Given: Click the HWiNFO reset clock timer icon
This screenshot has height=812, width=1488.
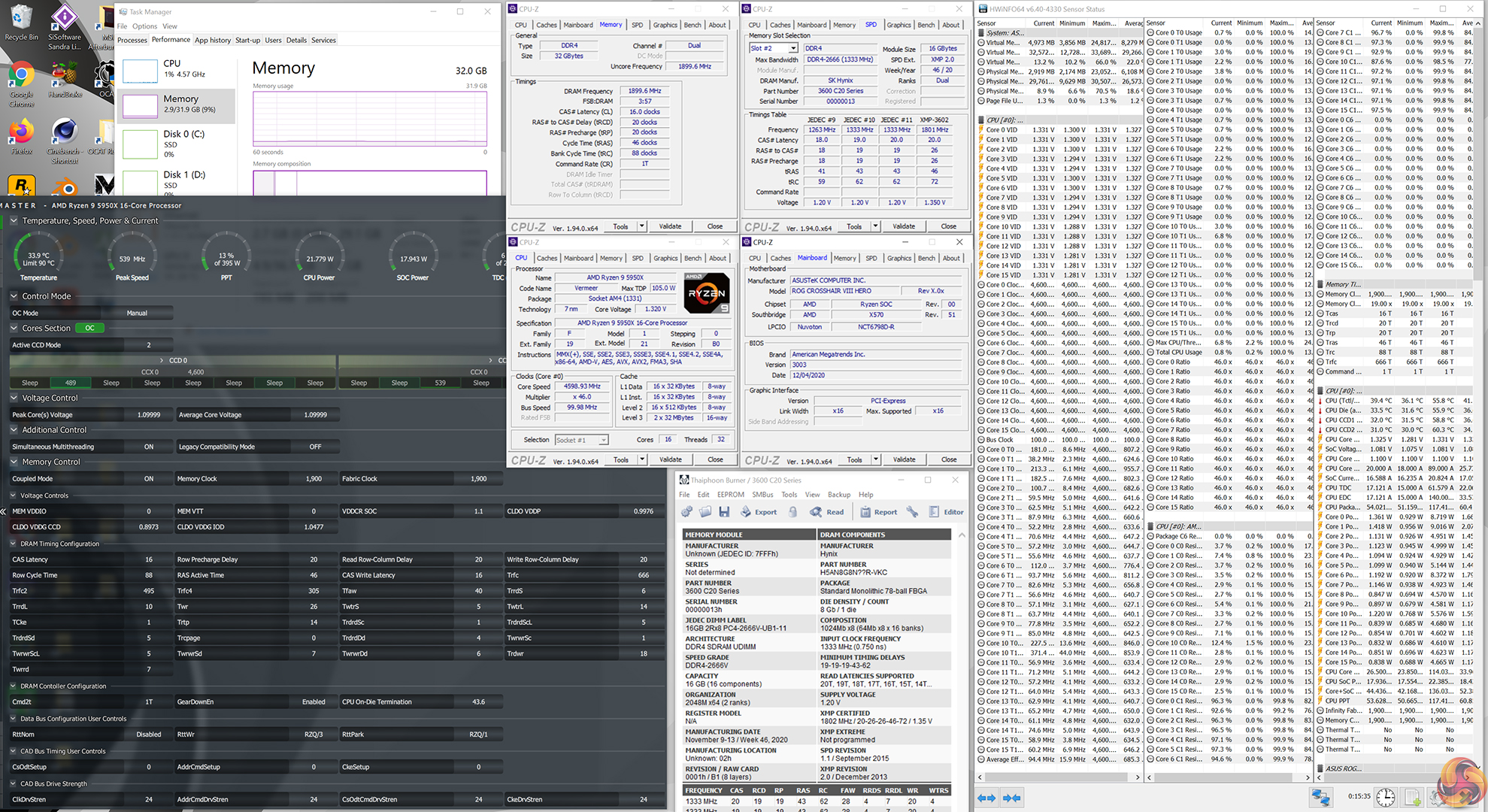Looking at the screenshot, I should (x=1386, y=797).
